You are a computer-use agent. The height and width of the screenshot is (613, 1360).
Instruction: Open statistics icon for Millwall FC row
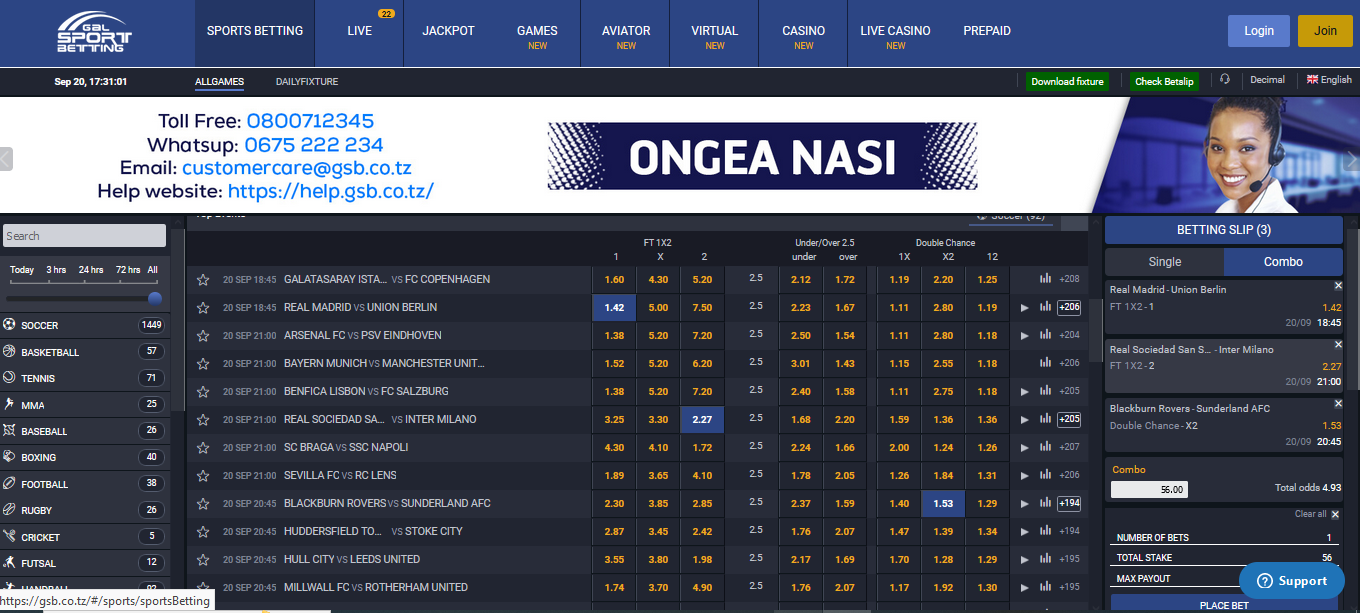pyautogui.click(x=1046, y=587)
